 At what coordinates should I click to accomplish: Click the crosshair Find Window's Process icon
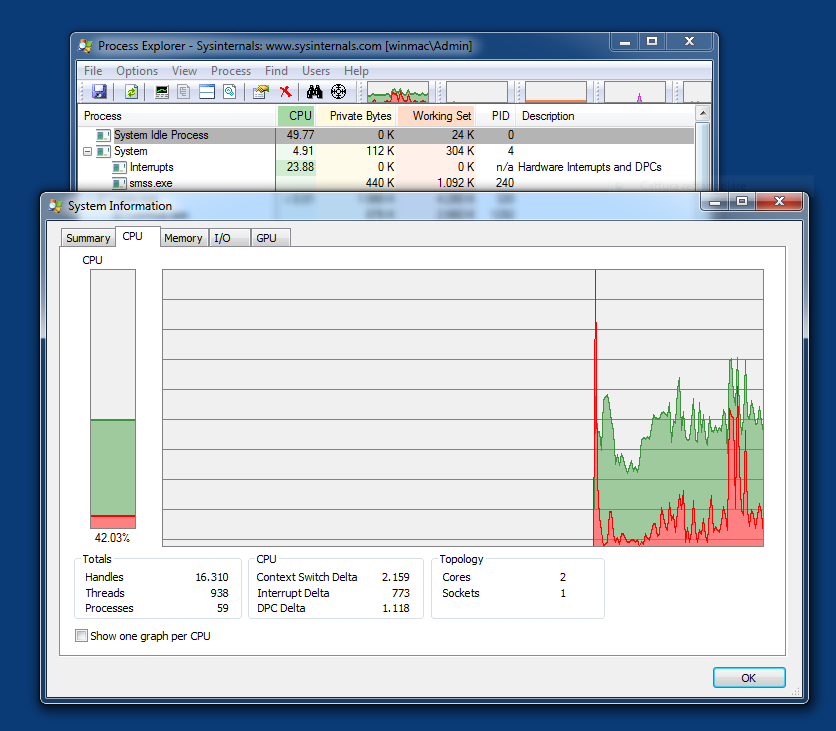(339, 92)
